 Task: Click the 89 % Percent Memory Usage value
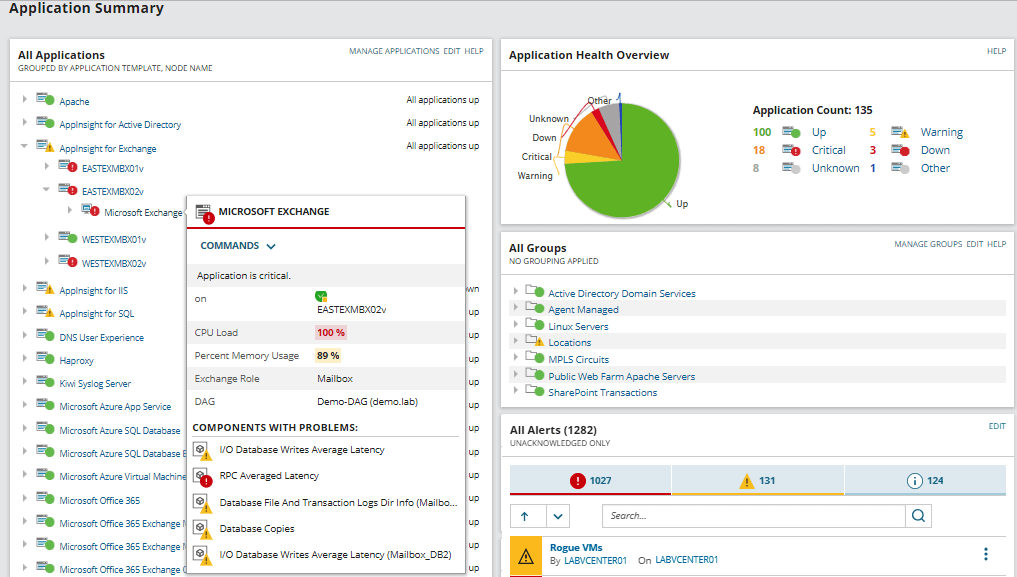(x=328, y=356)
